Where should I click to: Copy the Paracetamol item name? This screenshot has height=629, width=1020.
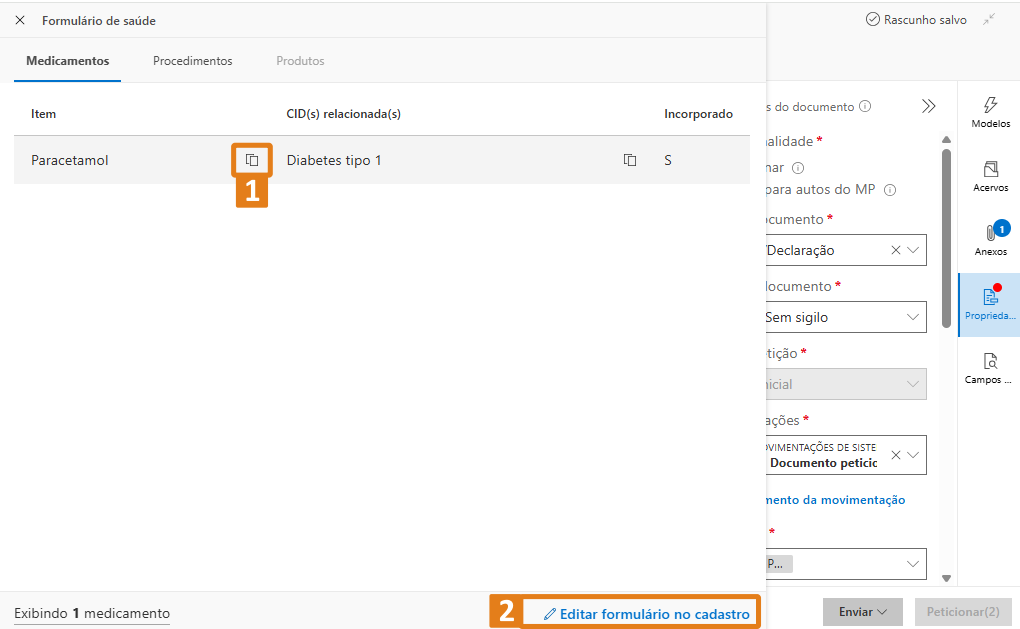tap(252, 160)
